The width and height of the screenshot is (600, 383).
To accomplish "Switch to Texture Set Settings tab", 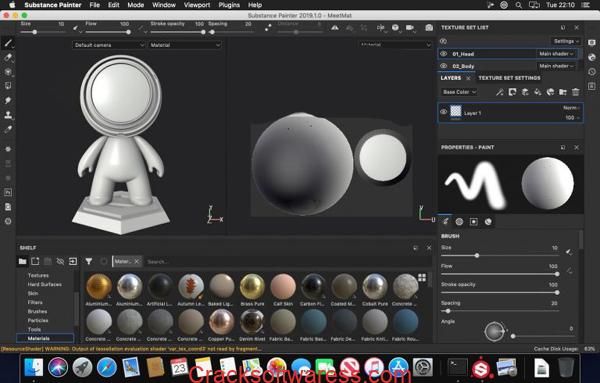I will click(x=509, y=78).
